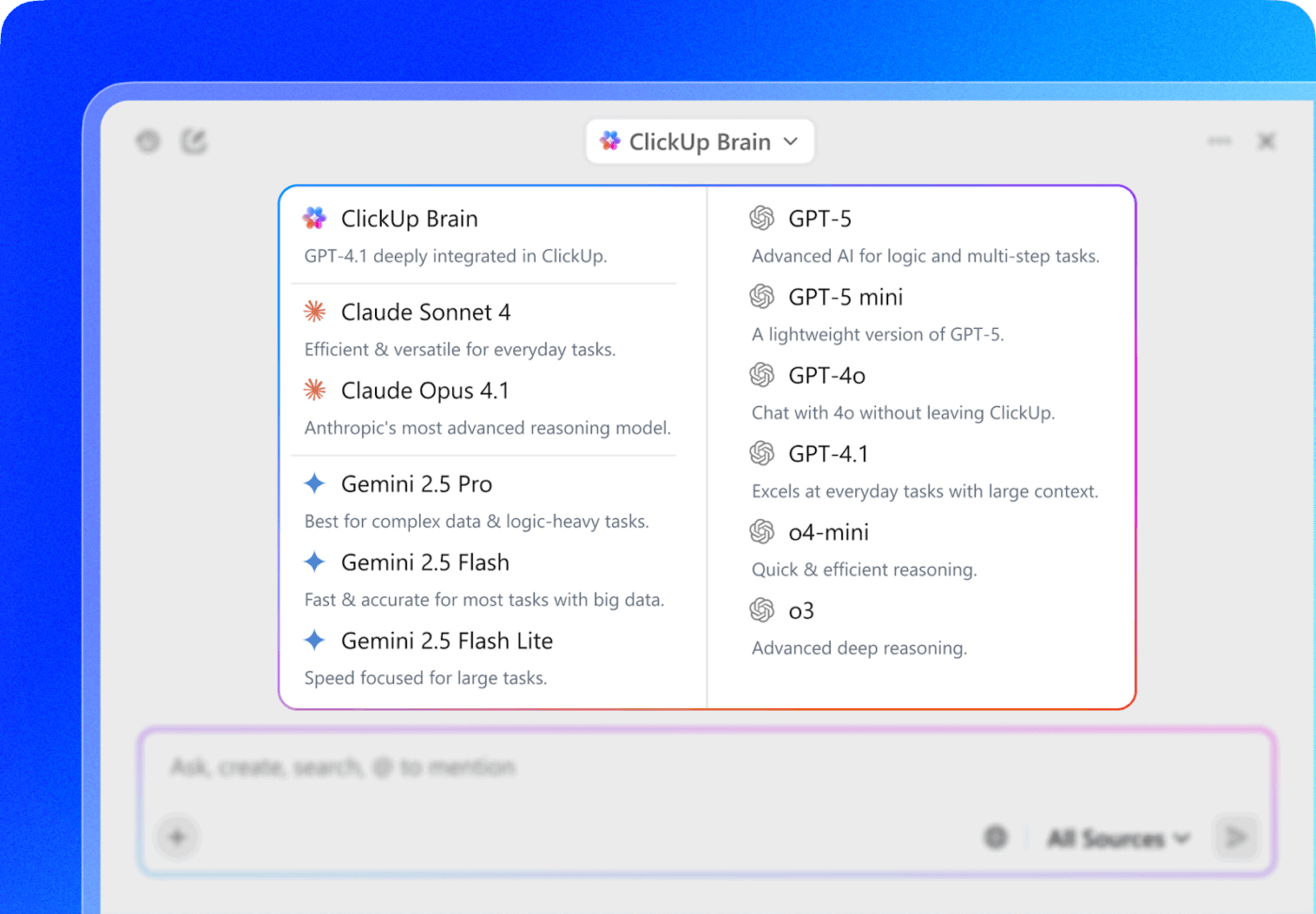Select the o4-mini model entry
Image resolution: width=1316 pixels, height=914 pixels.
pyautogui.click(x=828, y=531)
